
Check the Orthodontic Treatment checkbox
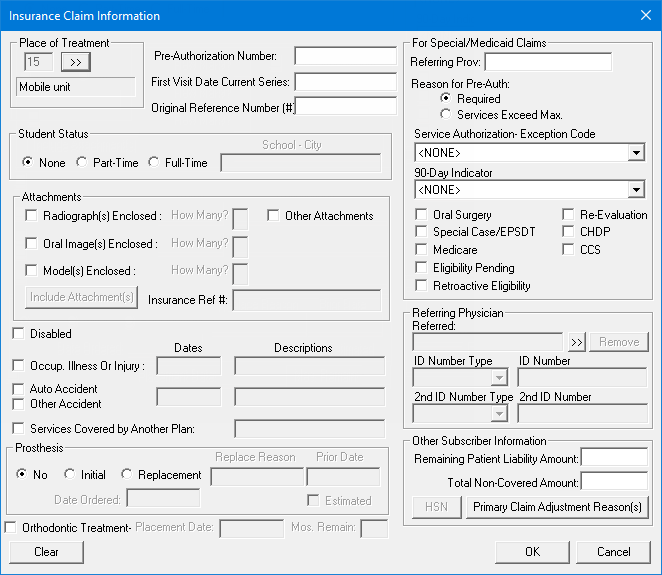(11, 527)
